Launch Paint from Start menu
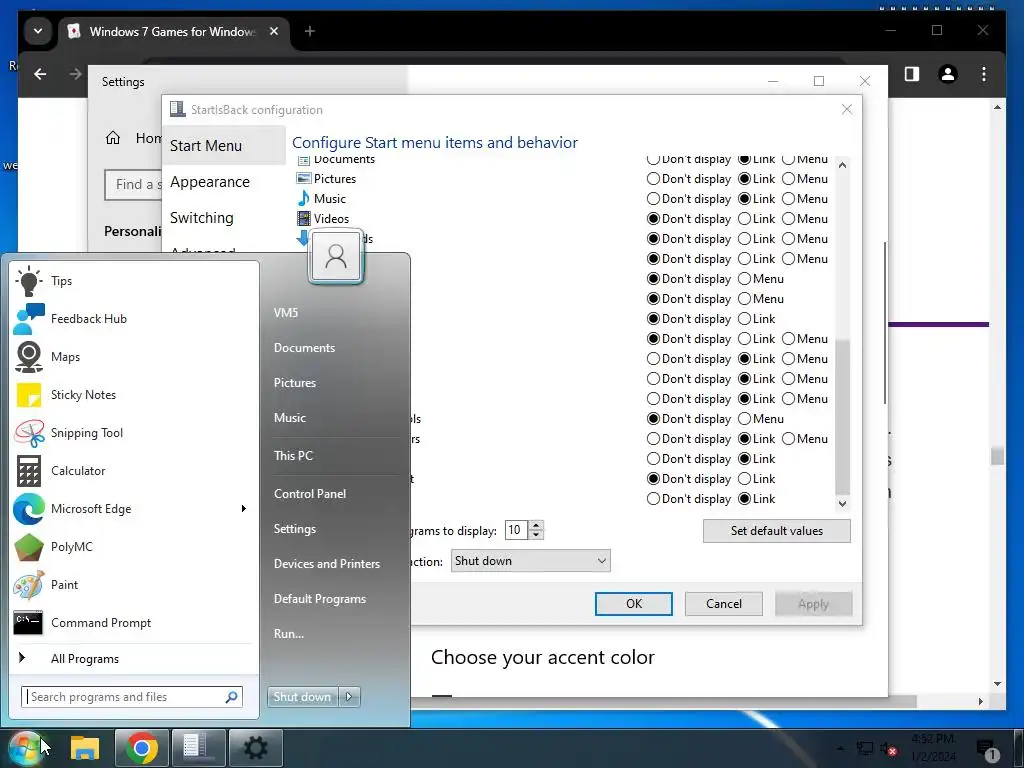The width and height of the screenshot is (1024, 768). [x=134, y=584]
